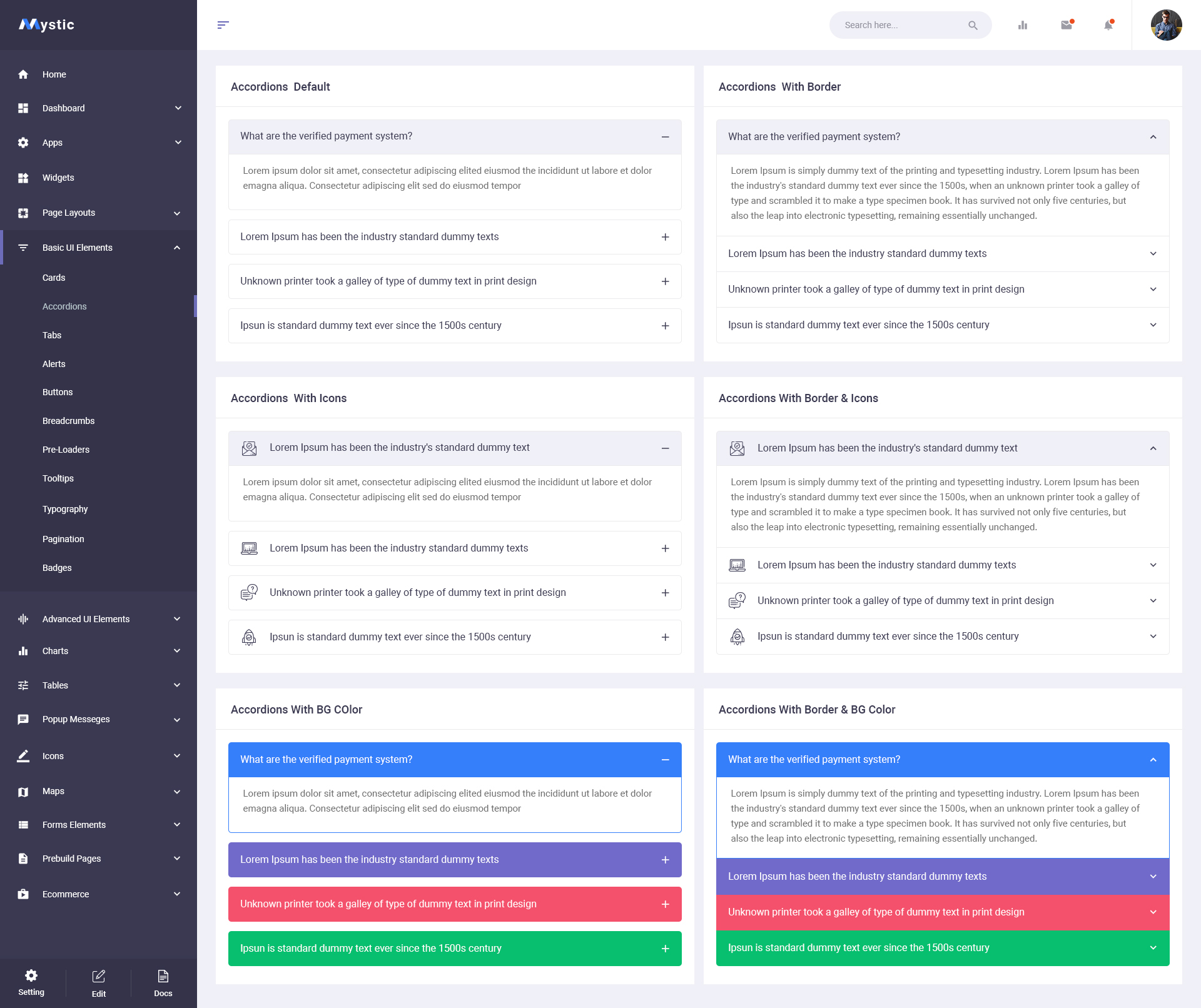Click the Mystic logo link

[x=47, y=25]
